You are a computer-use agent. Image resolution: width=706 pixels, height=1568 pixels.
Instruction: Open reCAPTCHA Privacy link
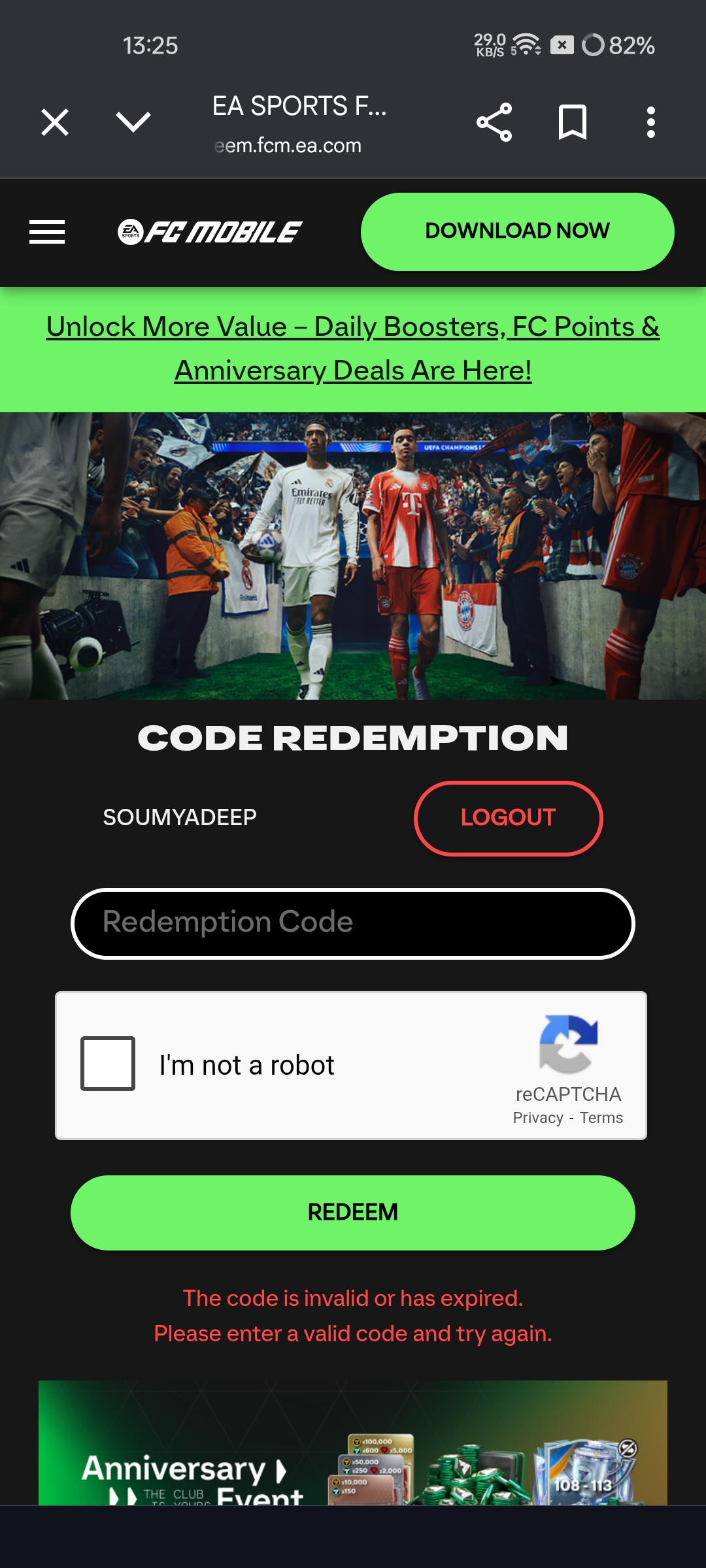pyautogui.click(x=538, y=1118)
